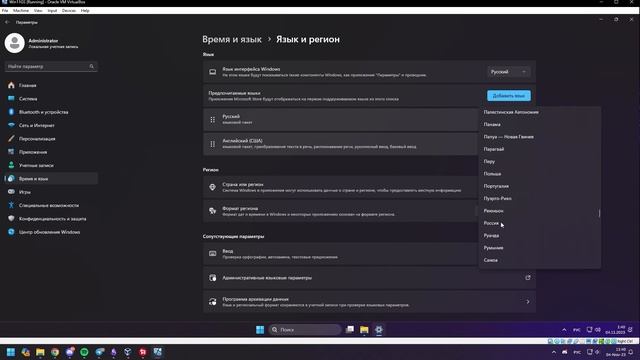Click the back arrow in Параметры window

7,22
